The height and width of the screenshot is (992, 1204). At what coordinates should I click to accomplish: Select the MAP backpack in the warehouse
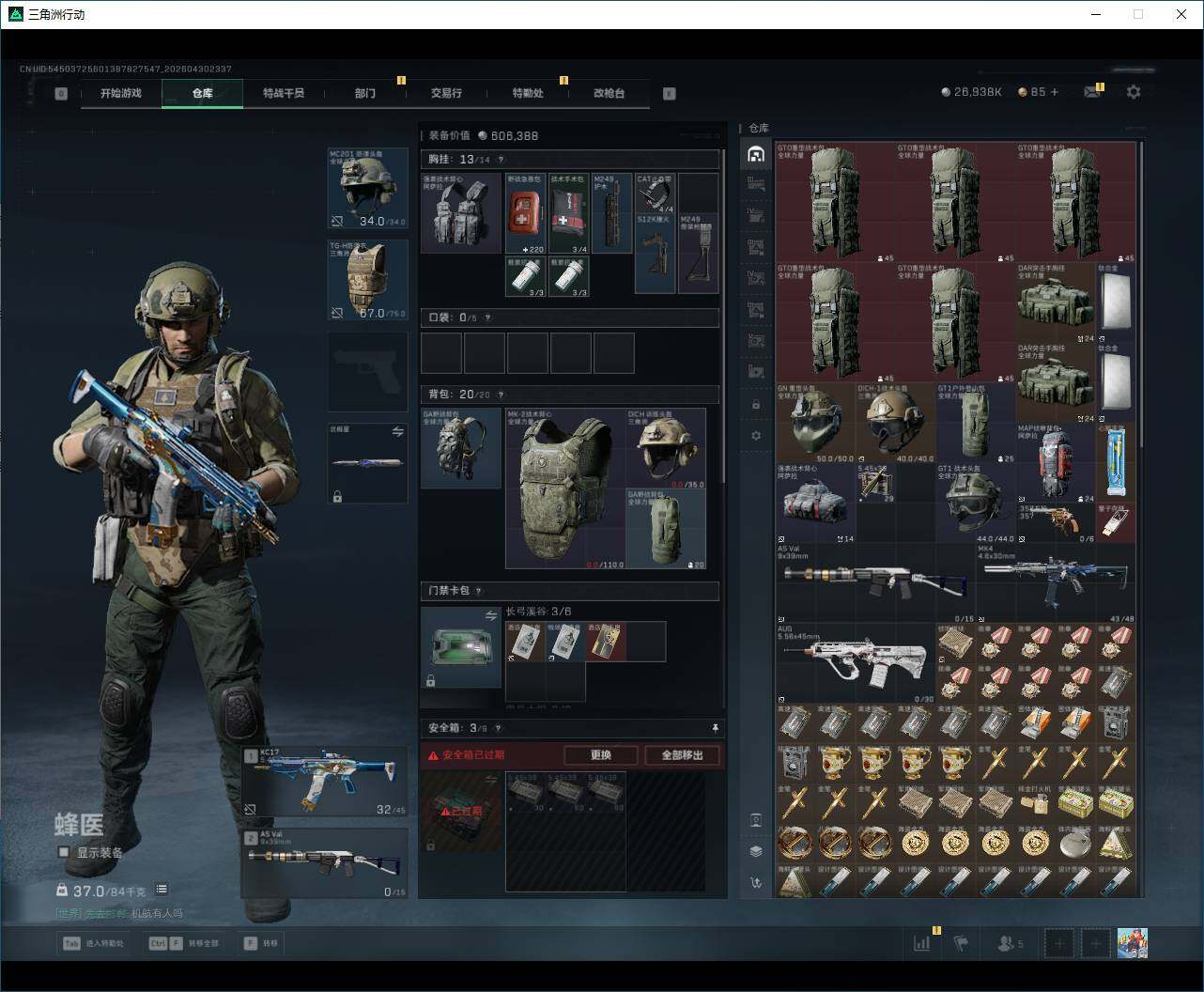[1057, 464]
